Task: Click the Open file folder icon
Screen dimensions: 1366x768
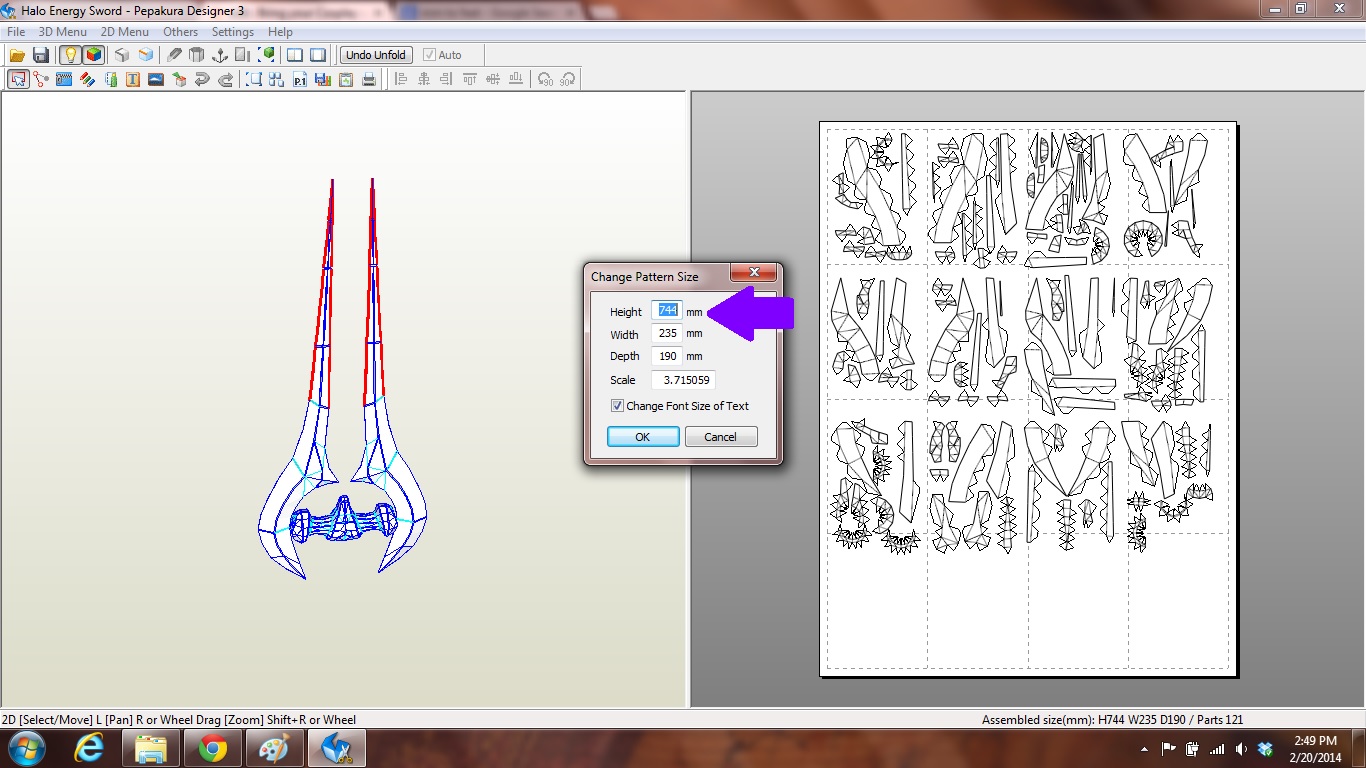Action: pyautogui.click(x=18, y=55)
